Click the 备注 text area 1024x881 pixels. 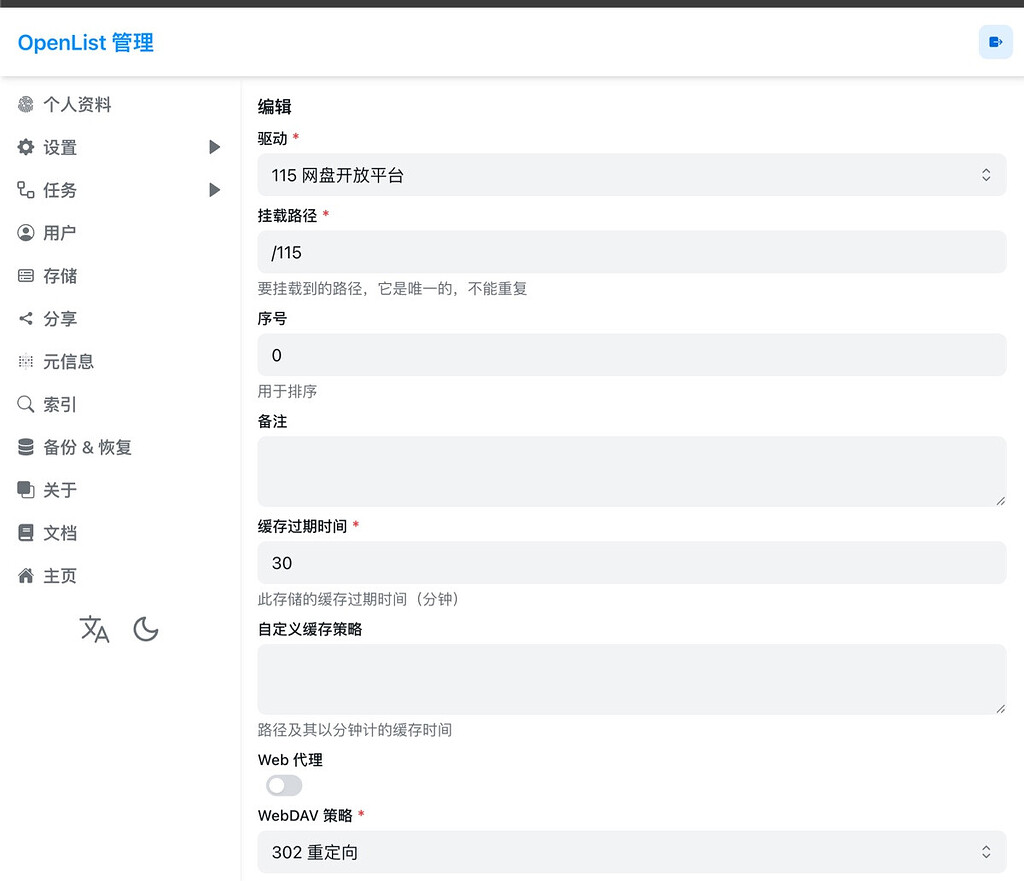coord(632,472)
